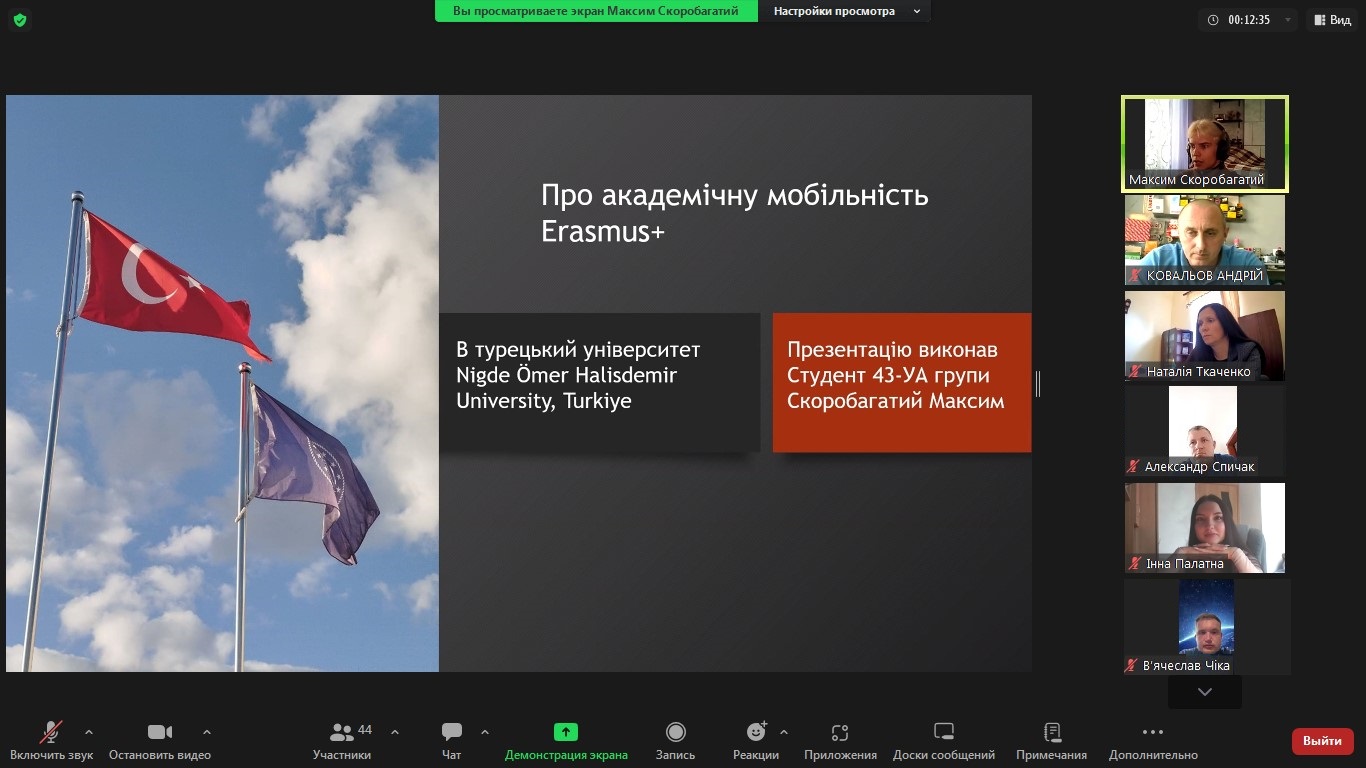Click the green encryption shield icon

(20, 20)
